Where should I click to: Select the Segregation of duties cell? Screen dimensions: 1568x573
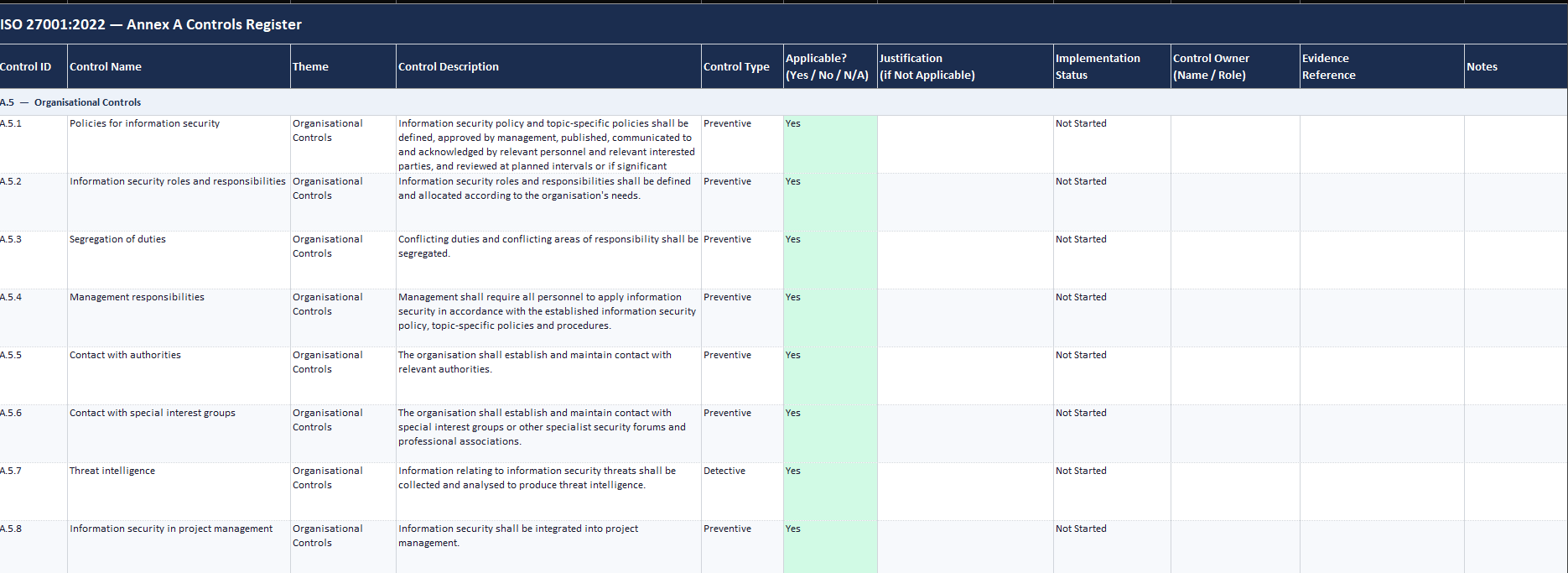pyautogui.click(x=179, y=260)
